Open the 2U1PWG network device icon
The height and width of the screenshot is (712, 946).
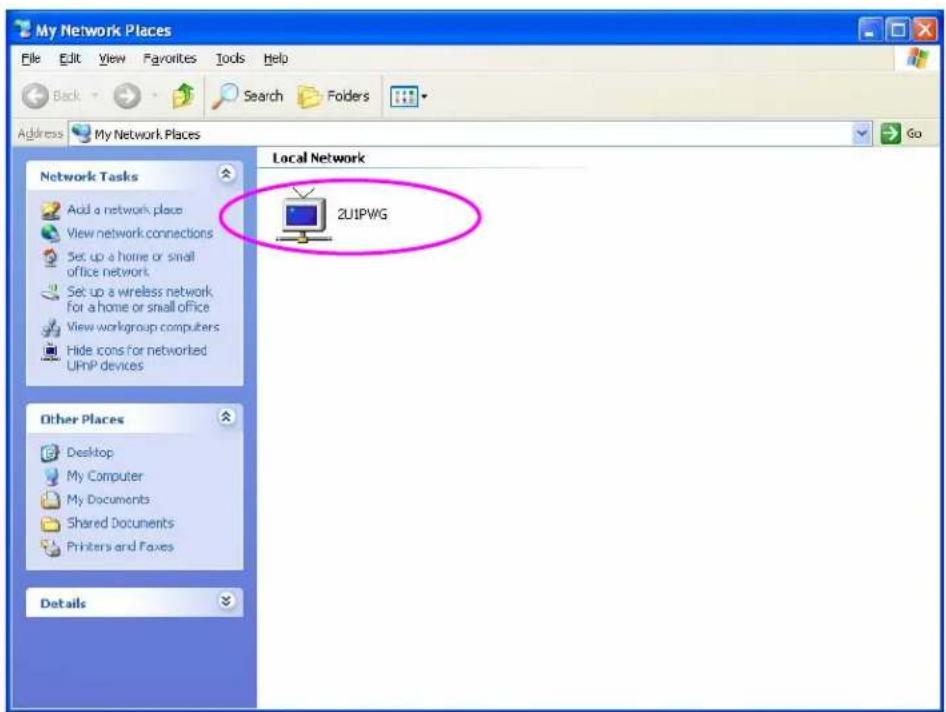303,215
